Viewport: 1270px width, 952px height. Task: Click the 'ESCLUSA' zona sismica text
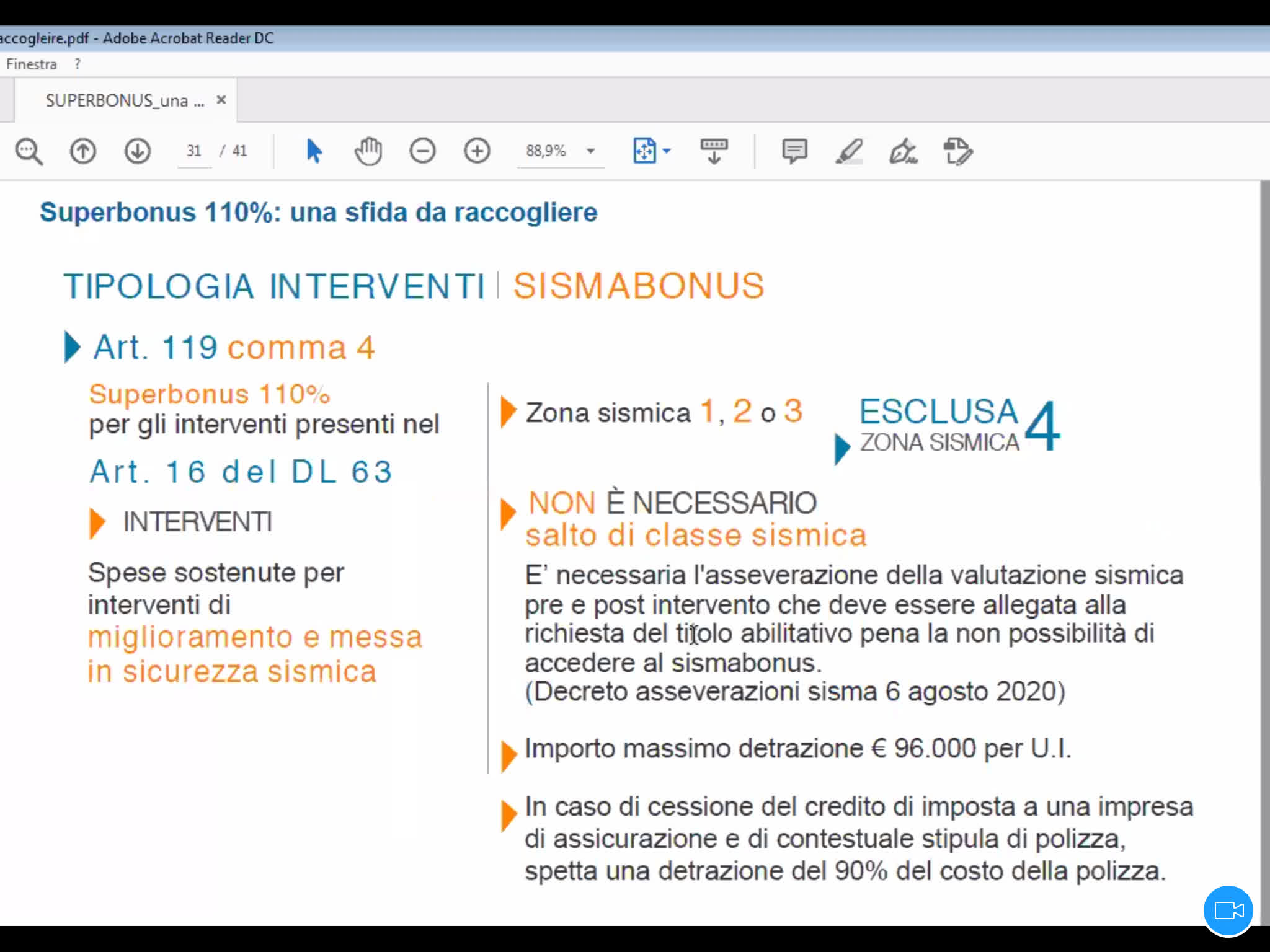[939, 410]
